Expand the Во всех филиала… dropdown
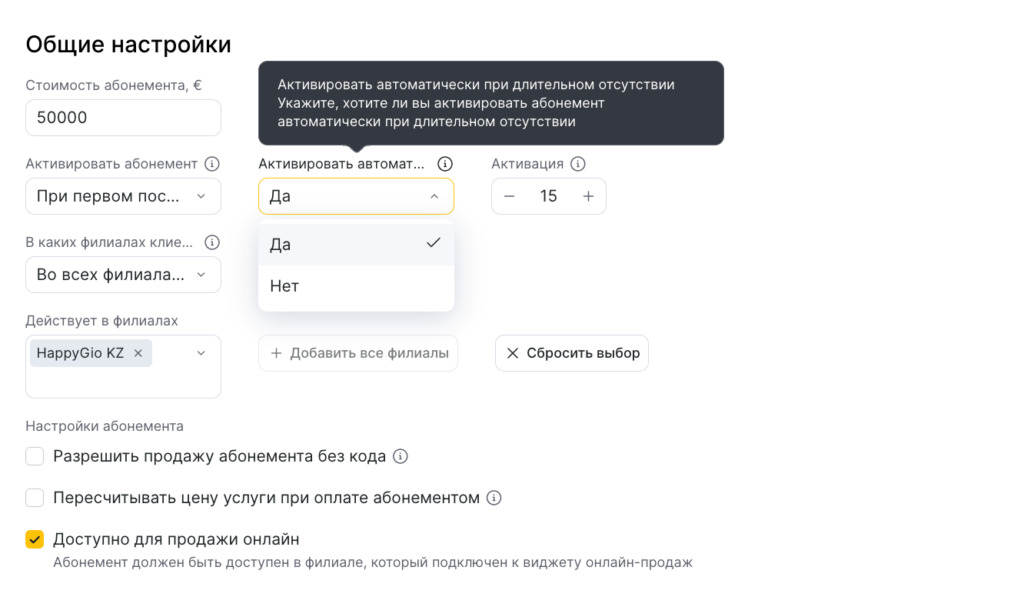This screenshot has height=597, width=1024. point(122,275)
